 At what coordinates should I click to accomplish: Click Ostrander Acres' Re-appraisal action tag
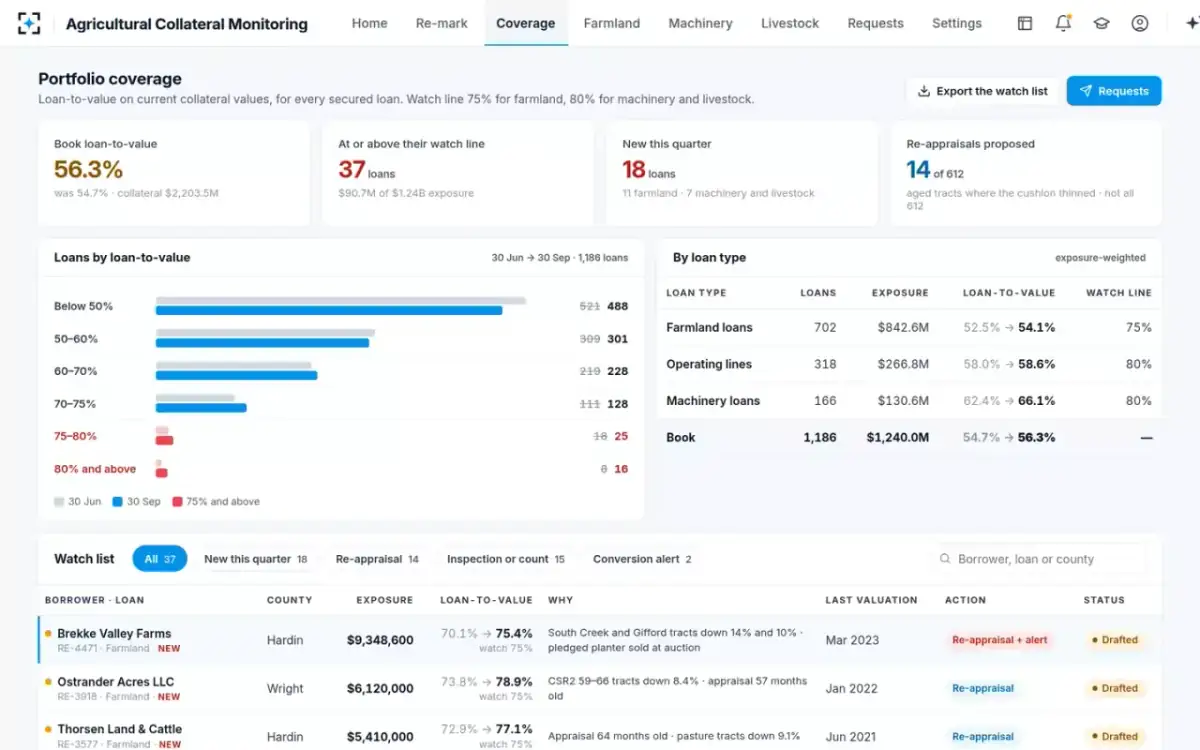pos(983,688)
